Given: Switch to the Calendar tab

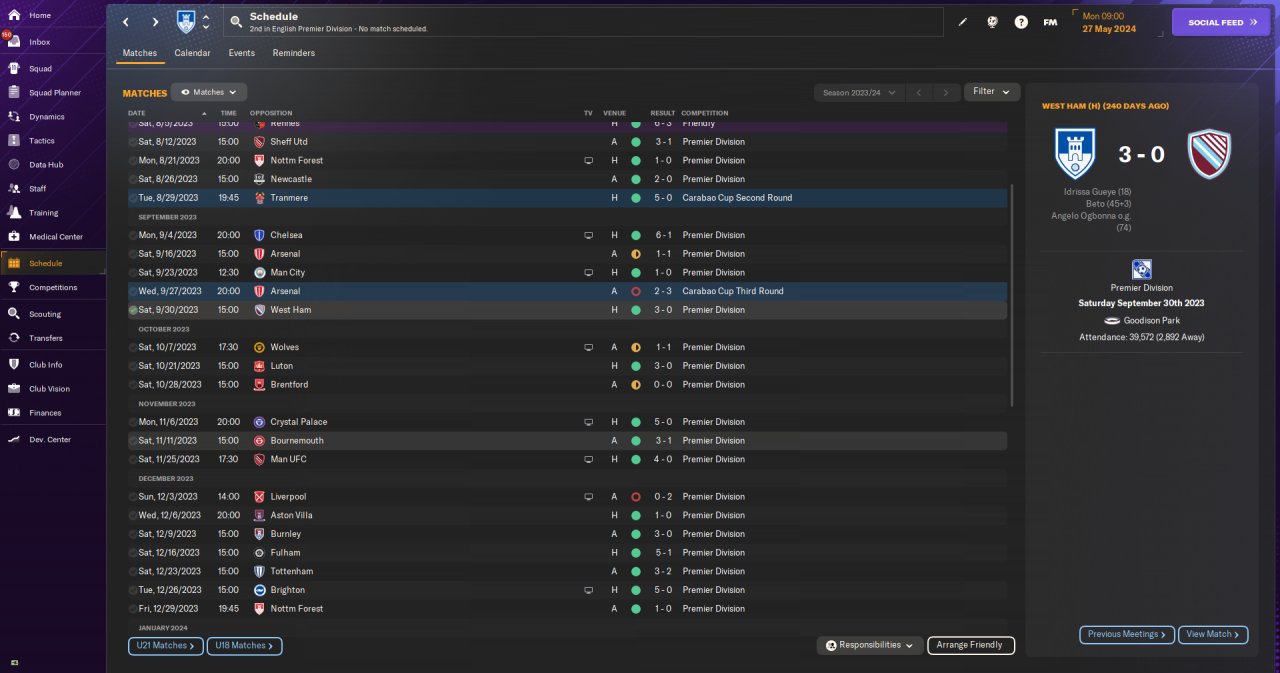Looking at the screenshot, I should pyautogui.click(x=192, y=53).
